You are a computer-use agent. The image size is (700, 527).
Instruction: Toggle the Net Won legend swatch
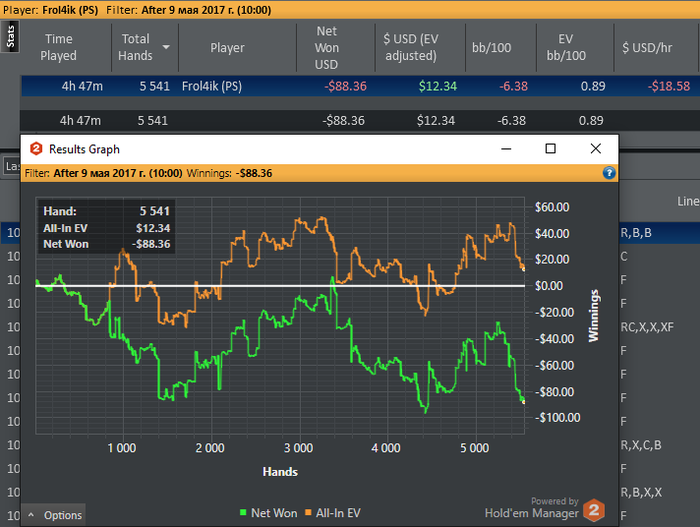pos(243,513)
